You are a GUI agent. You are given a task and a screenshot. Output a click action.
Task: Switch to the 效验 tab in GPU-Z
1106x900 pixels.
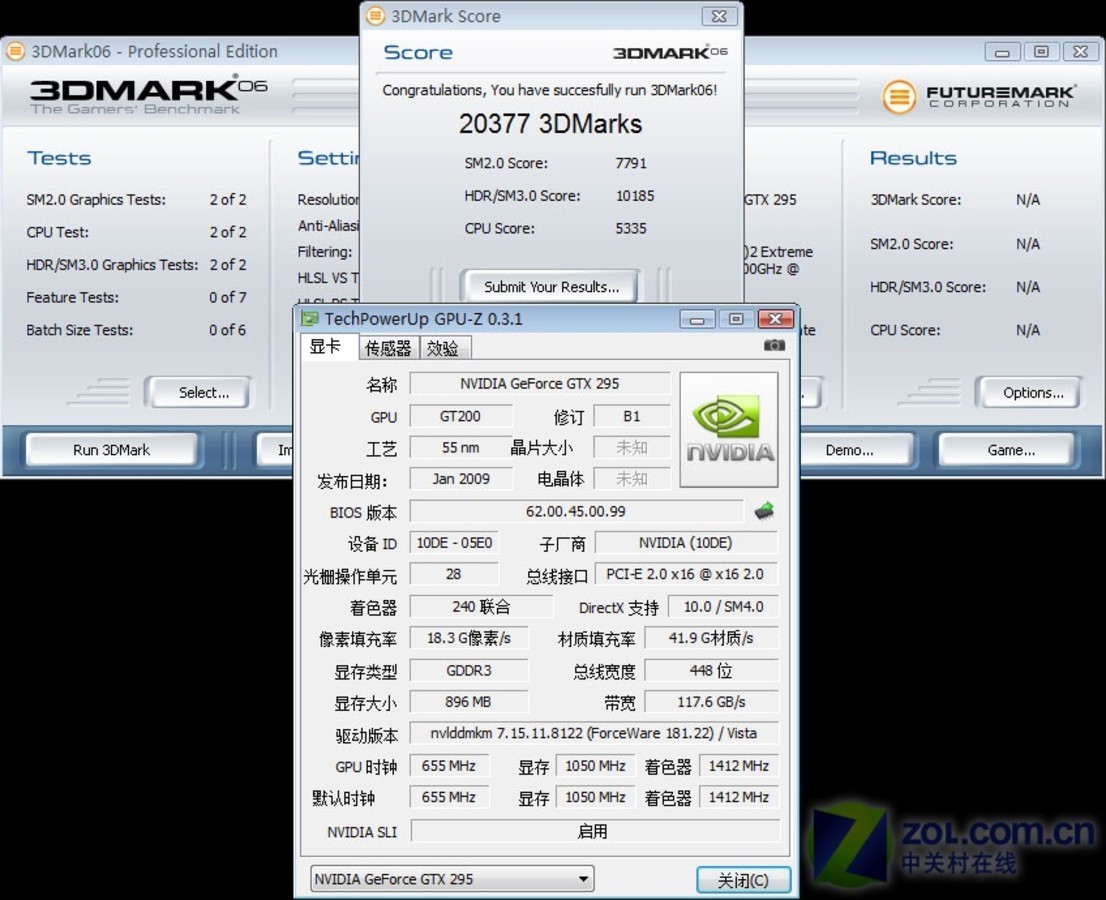[444, 348]
